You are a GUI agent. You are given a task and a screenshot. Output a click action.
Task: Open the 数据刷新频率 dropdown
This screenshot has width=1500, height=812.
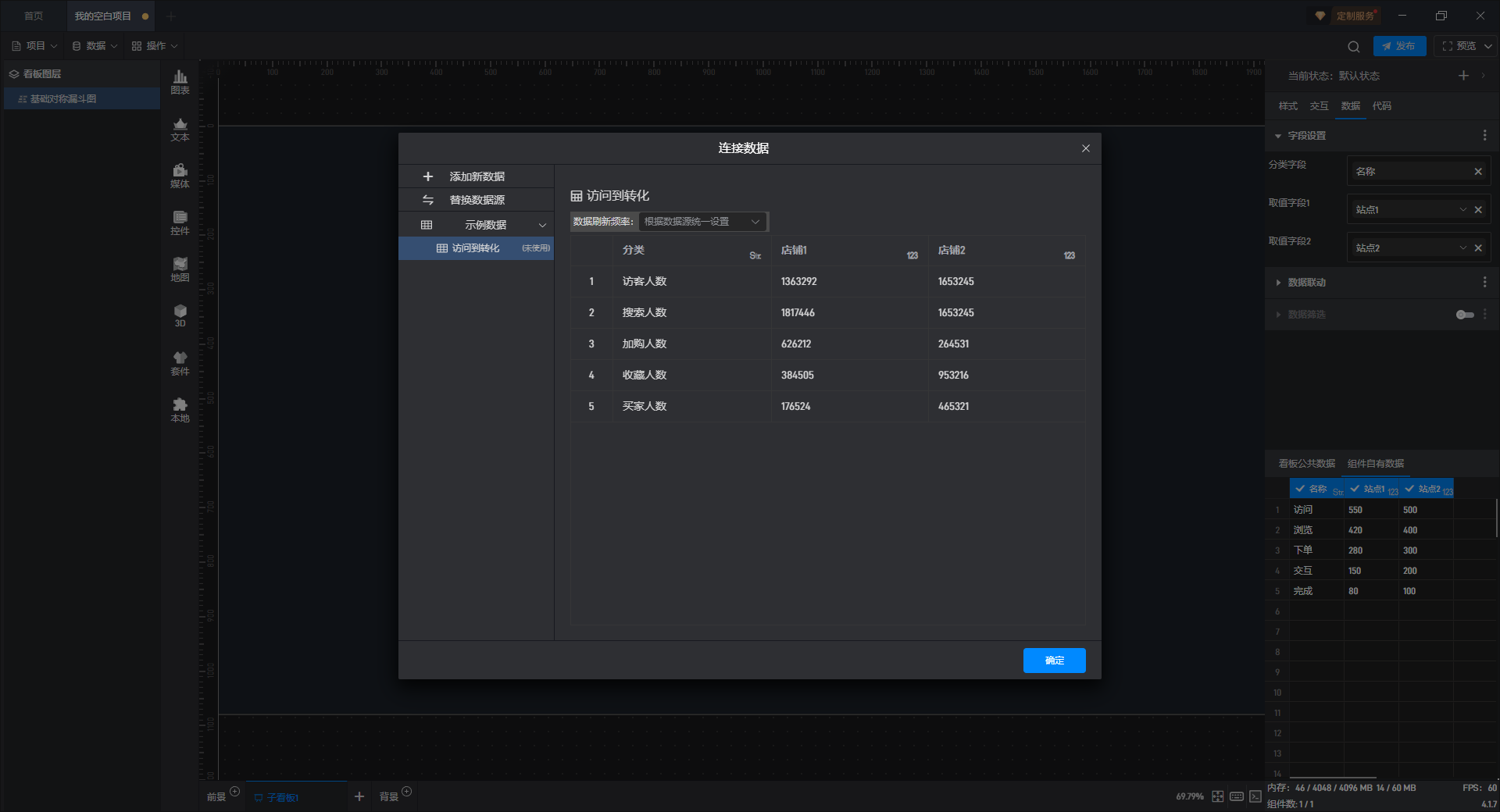[x=702, y=222]
